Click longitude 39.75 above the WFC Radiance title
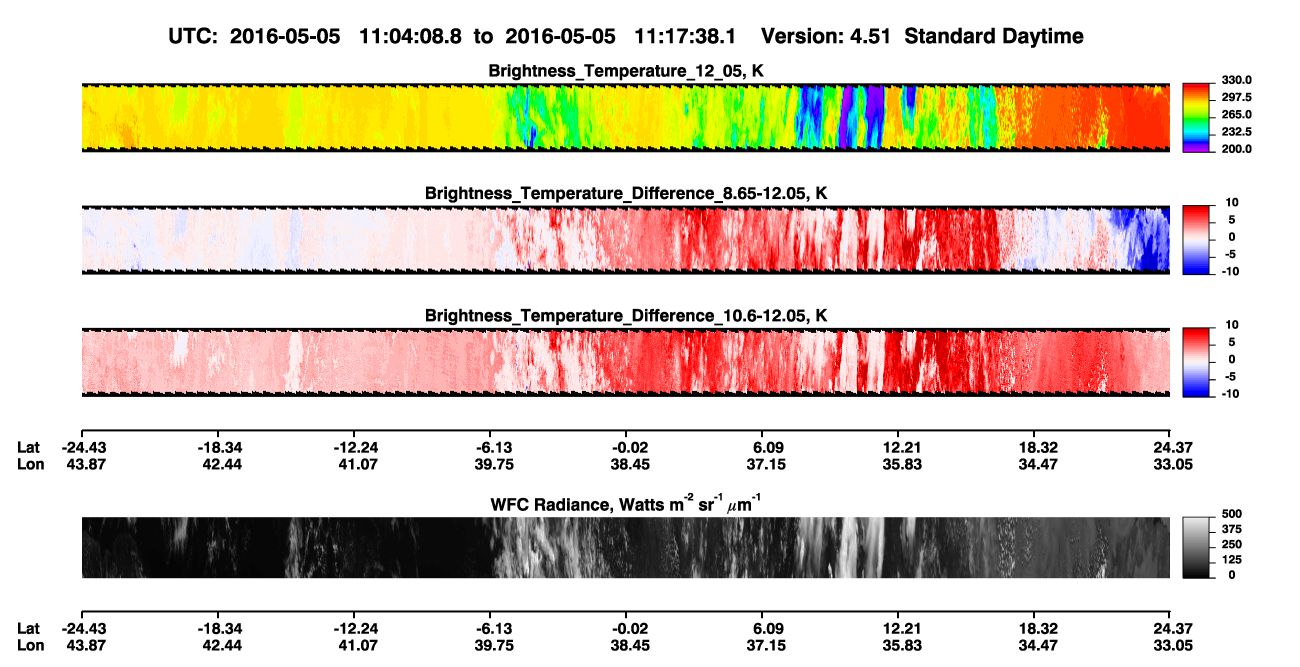Viewport: 1300px width, 667px height. [x=494, y=464]
